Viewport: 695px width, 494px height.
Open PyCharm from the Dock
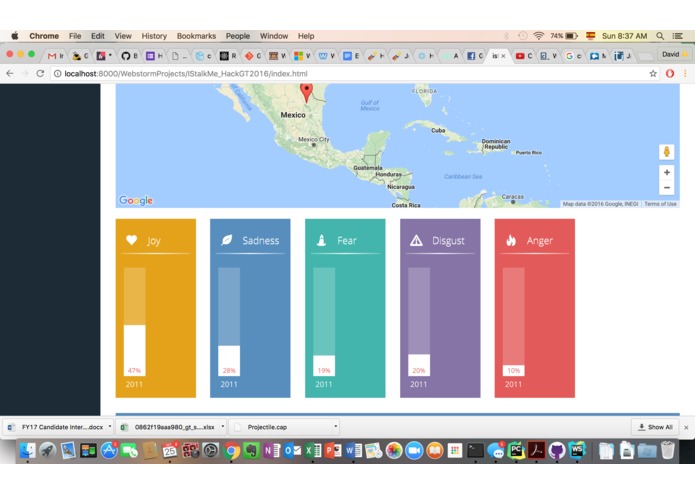516,451
